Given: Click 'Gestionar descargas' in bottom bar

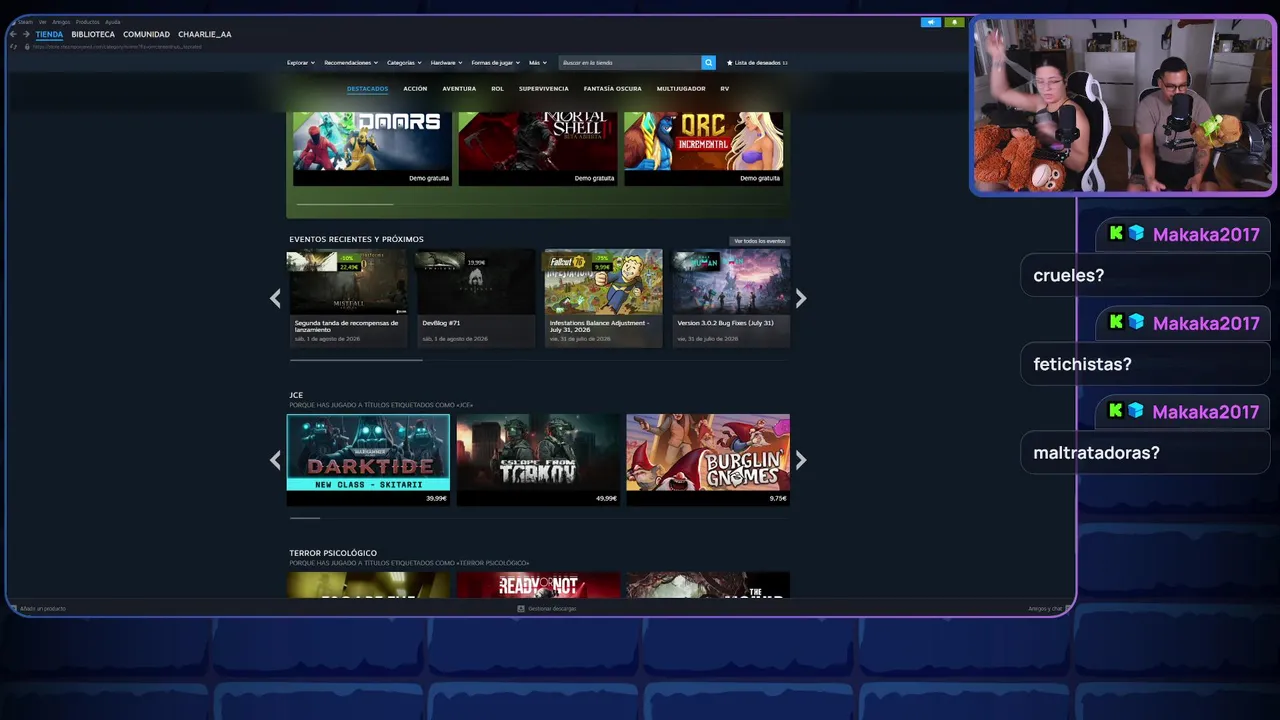Looking at the screenshot, I should tap(552, 608).
